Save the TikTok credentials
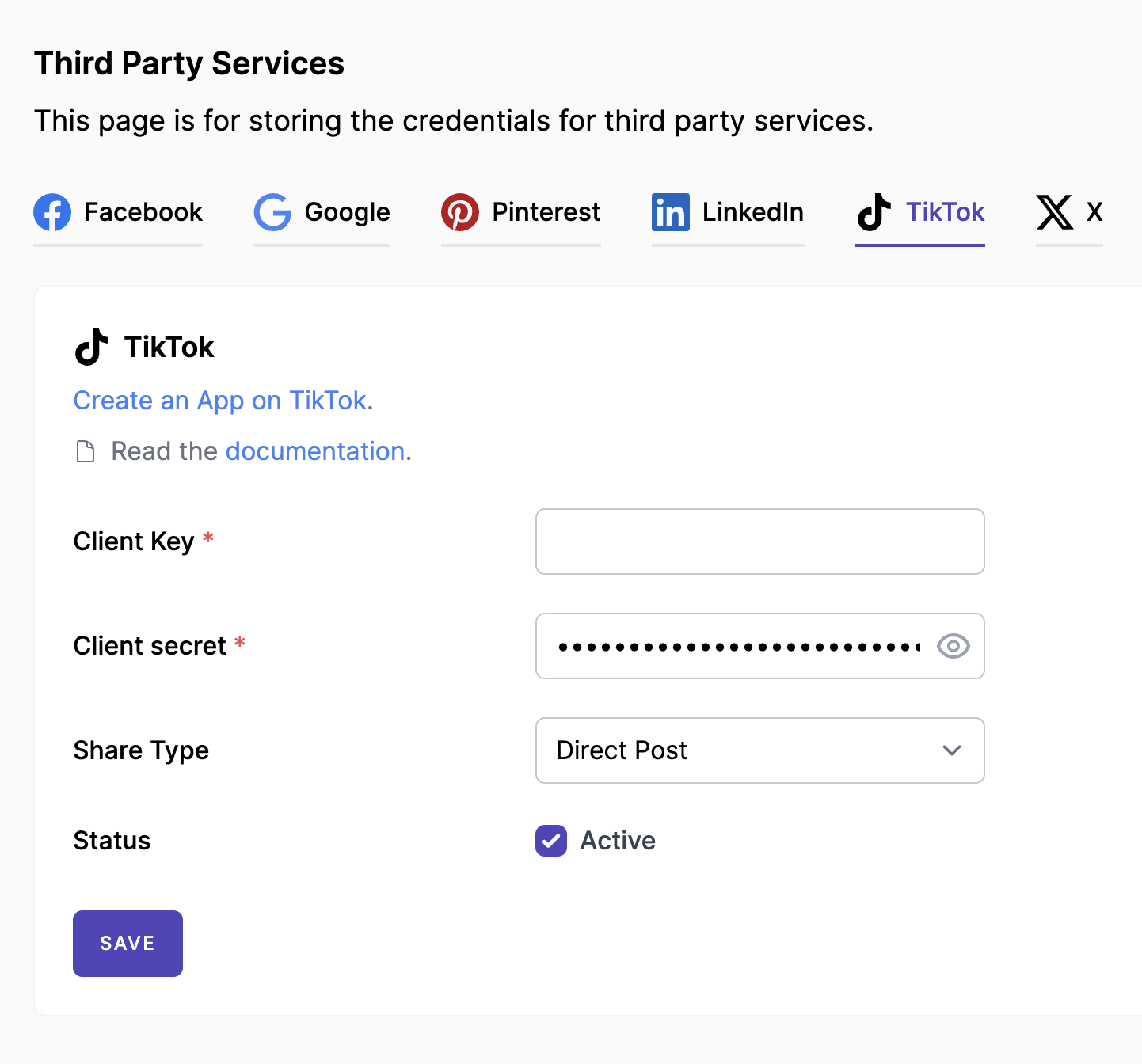 [x=128, y=944]
